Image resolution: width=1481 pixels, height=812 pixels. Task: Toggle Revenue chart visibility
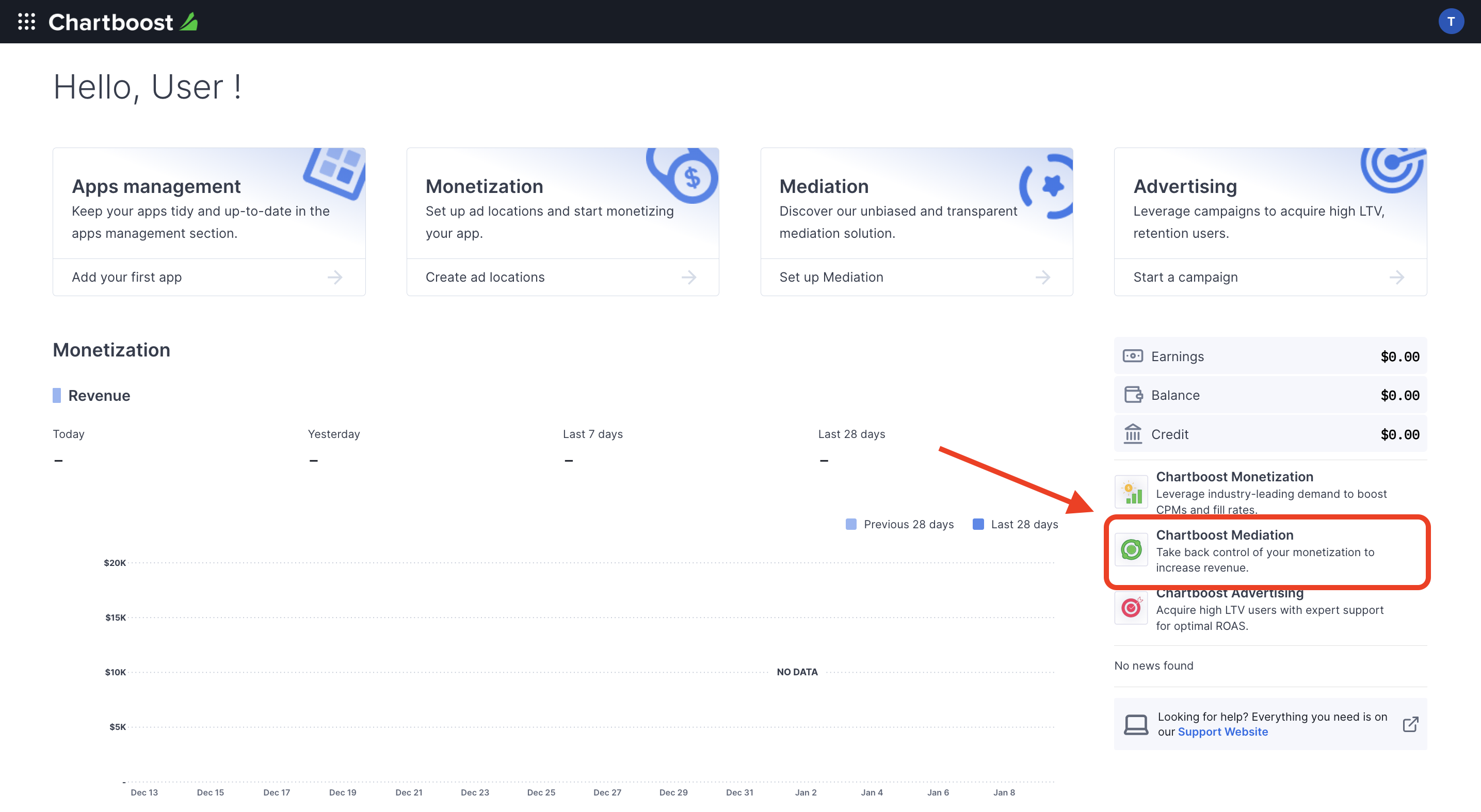(56, 394)
